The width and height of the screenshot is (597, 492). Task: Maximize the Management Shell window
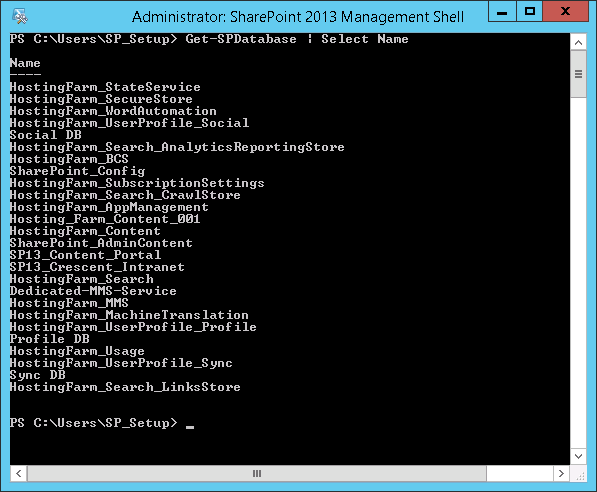530,12
